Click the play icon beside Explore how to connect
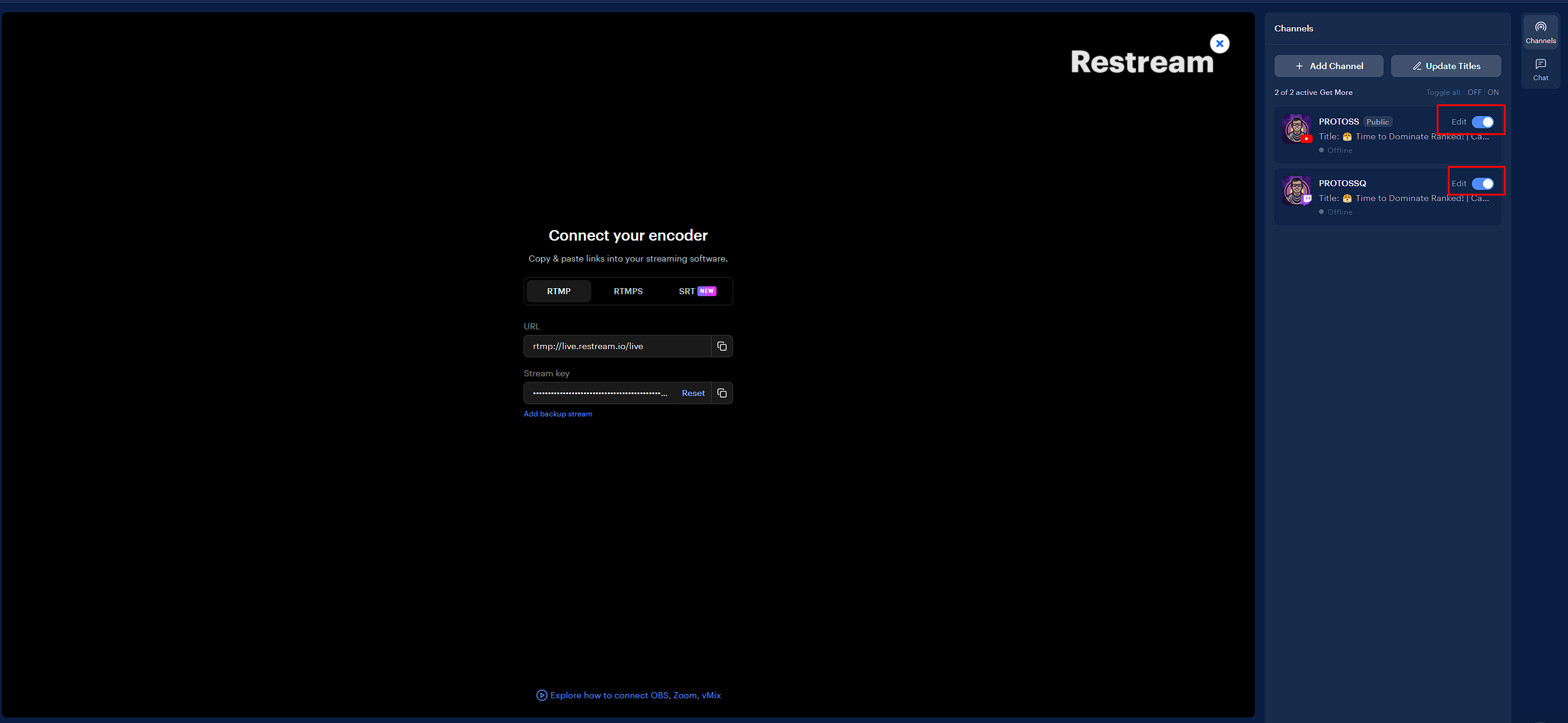The width and height of the screenshot is (1568, 723). coord(541,695)
